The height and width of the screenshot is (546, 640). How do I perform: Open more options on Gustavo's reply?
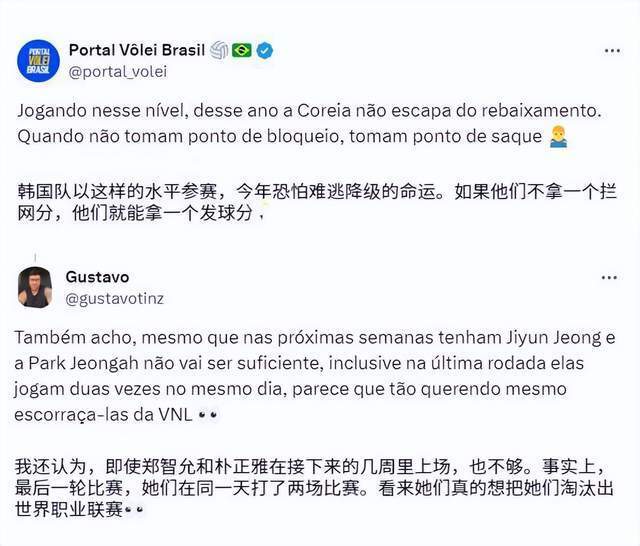609,278
